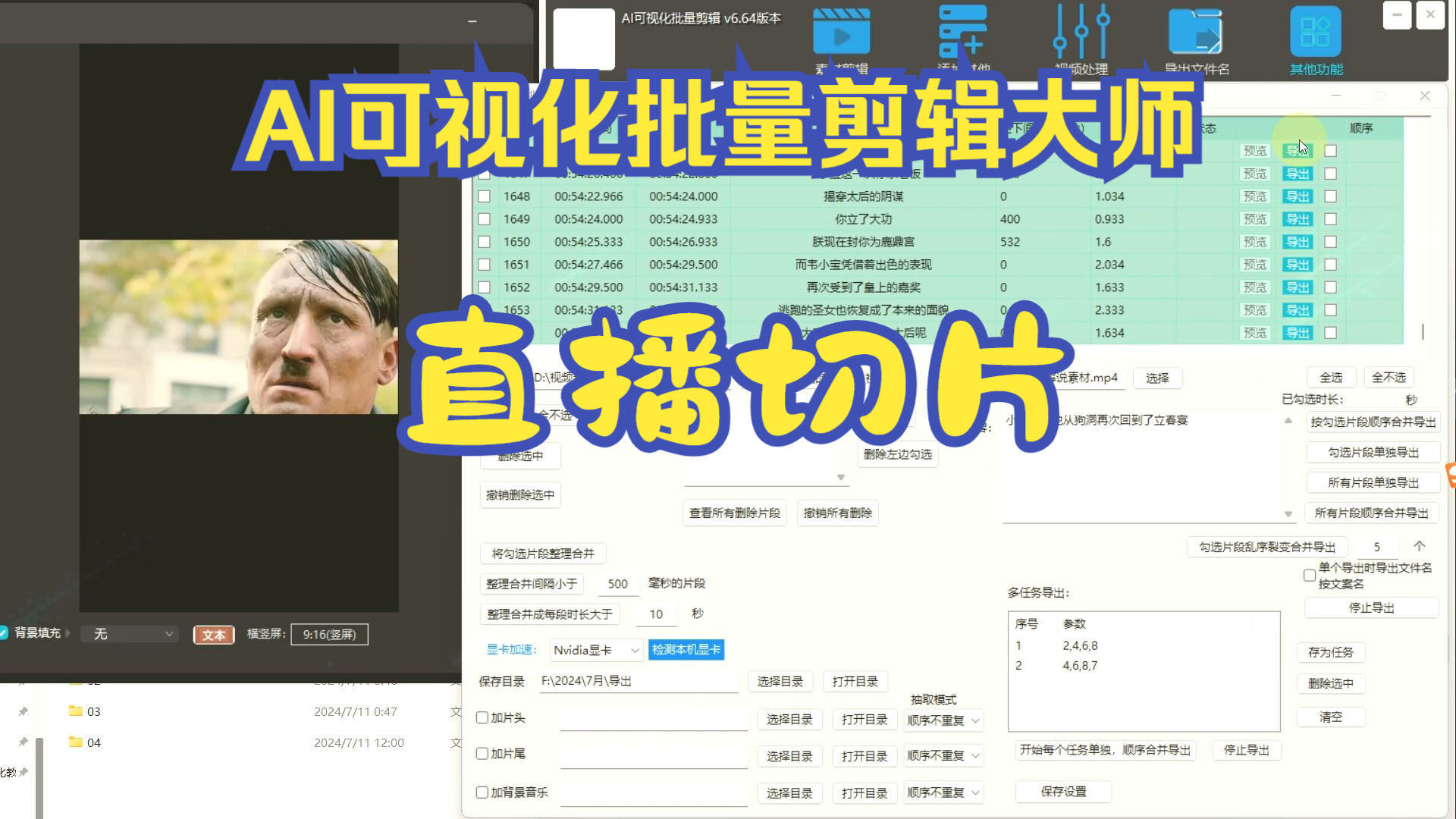1456x819 pixels.
Task: Click the 文本 button under preview
Action: tap(214, 635)
